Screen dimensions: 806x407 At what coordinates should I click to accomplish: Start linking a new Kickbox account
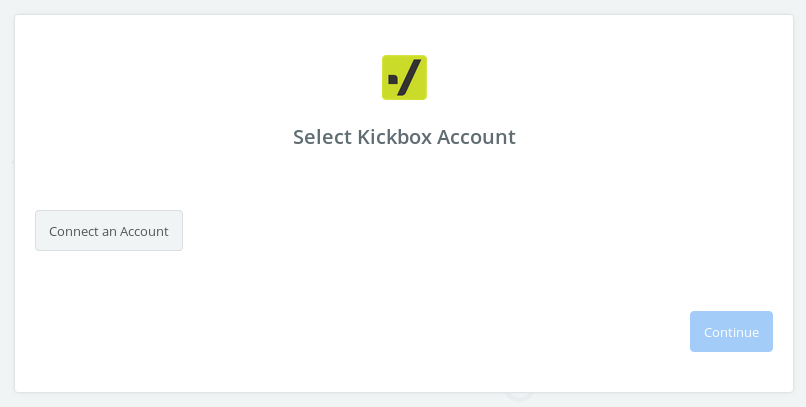109,231
